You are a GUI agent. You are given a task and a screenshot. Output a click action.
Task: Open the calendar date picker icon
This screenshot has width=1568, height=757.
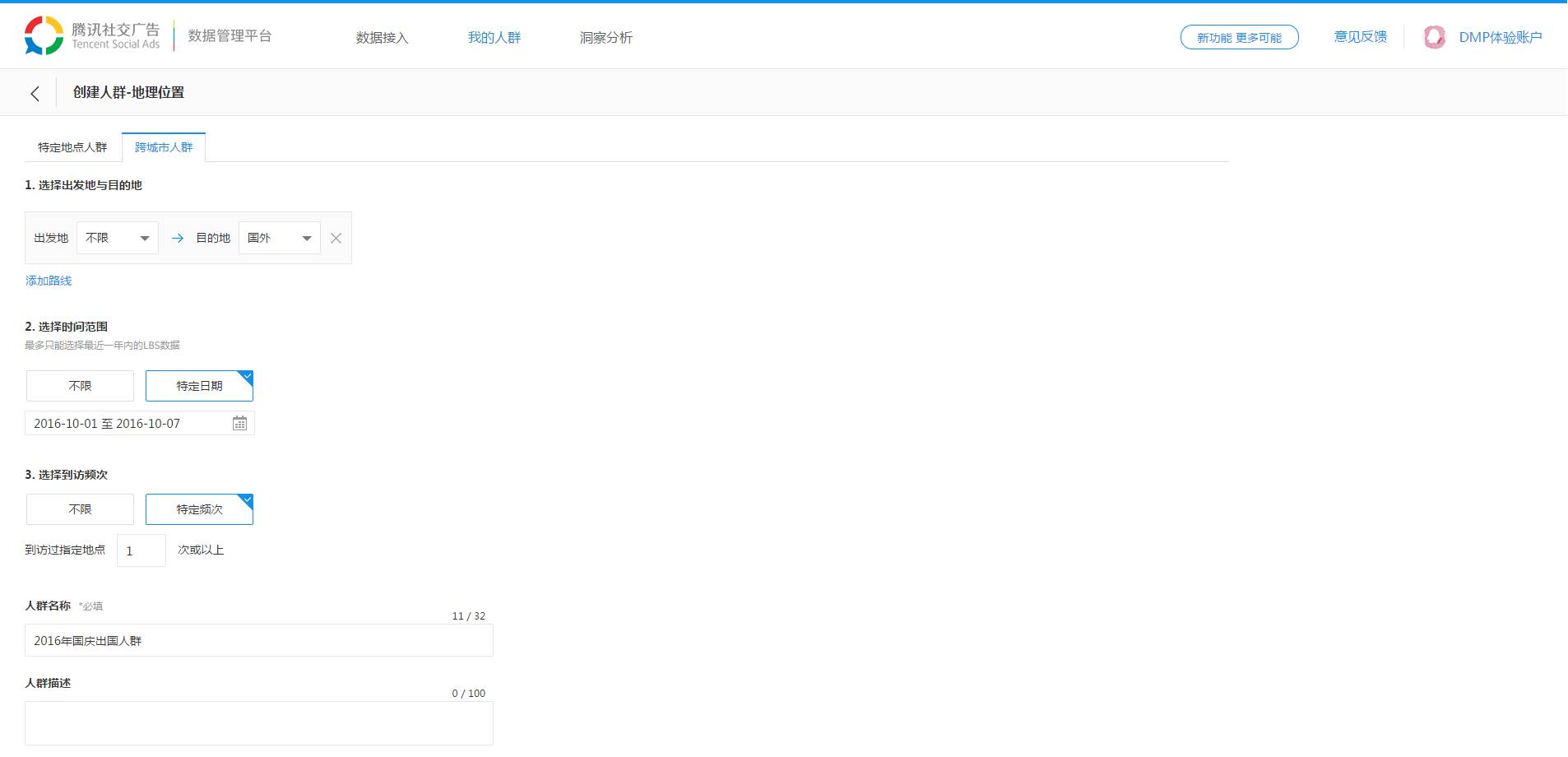(239, 423)
